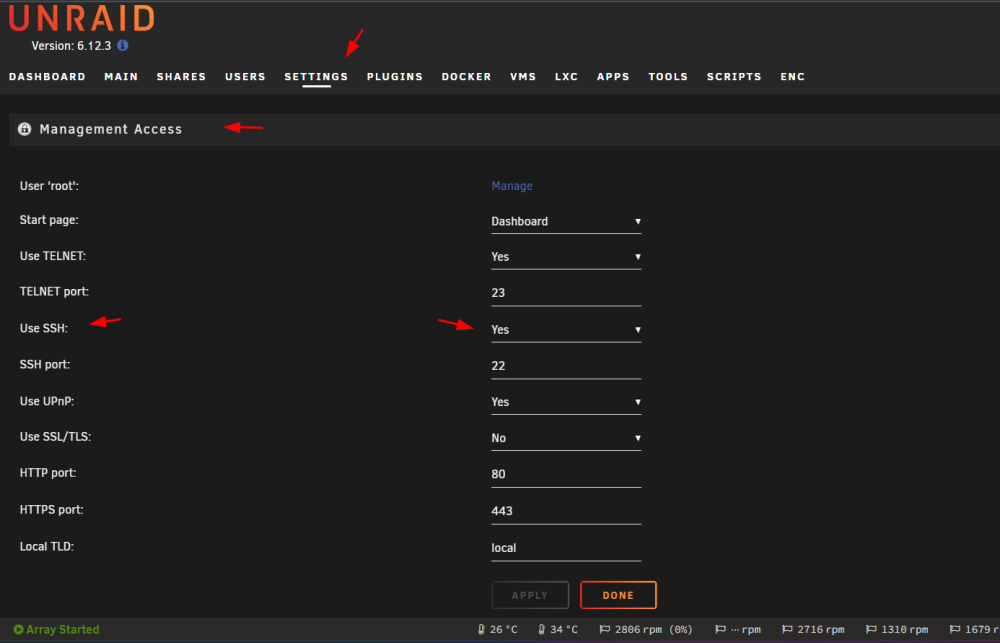
Task: Click the Local TLD: label
Action: (47, 547)
